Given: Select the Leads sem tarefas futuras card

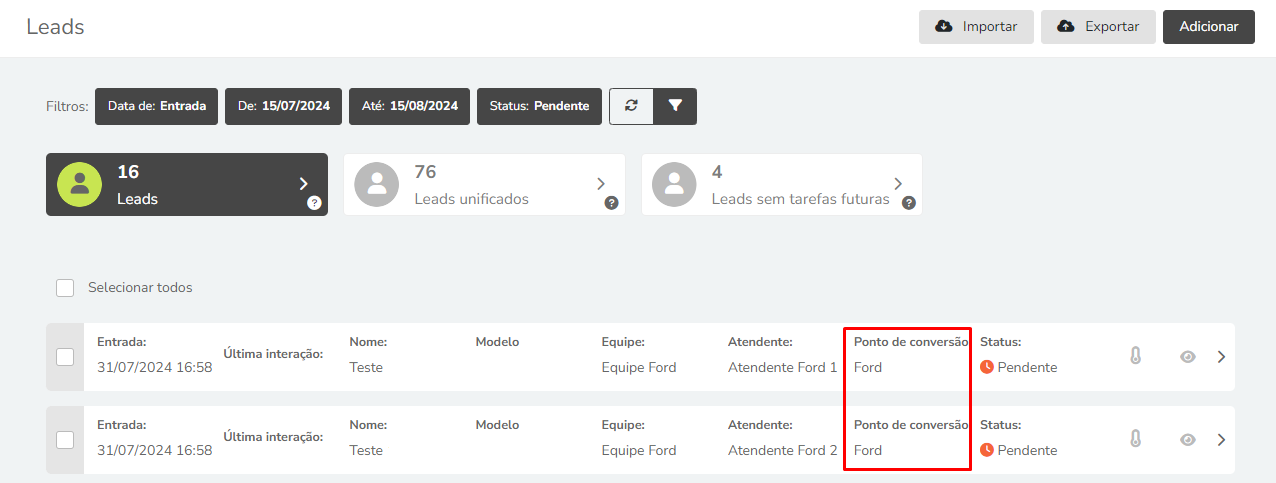Looking at the screenshot, I should [782, 185].
